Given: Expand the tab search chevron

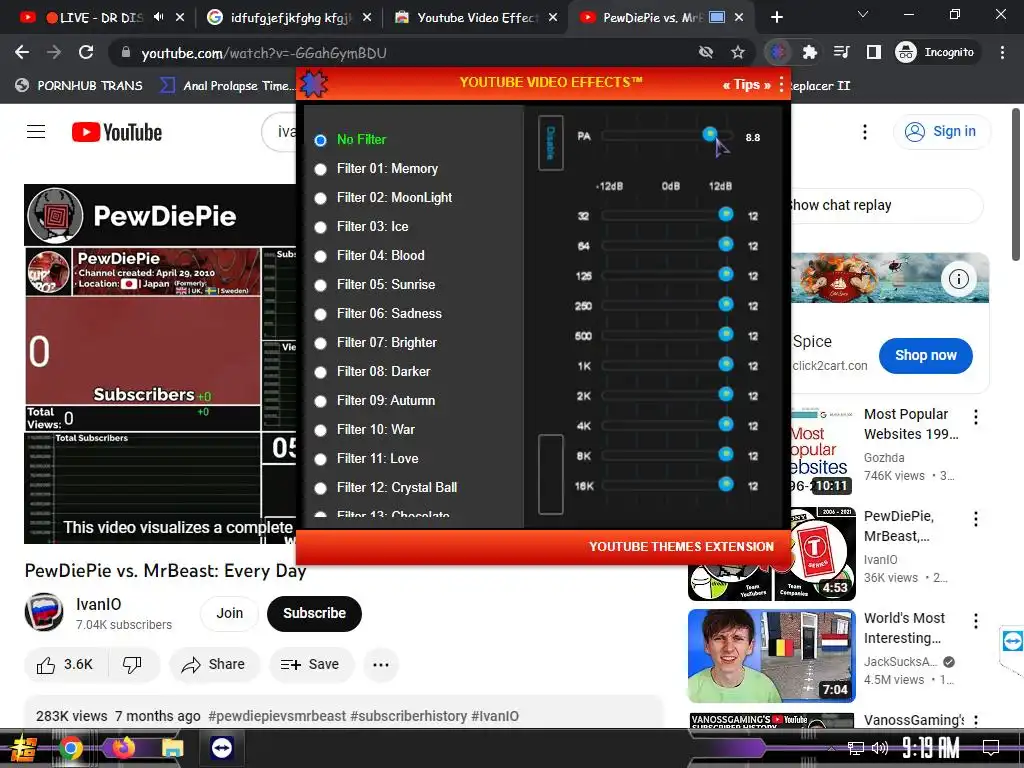Looking at the screenshot, I should (x=863, y=14).
